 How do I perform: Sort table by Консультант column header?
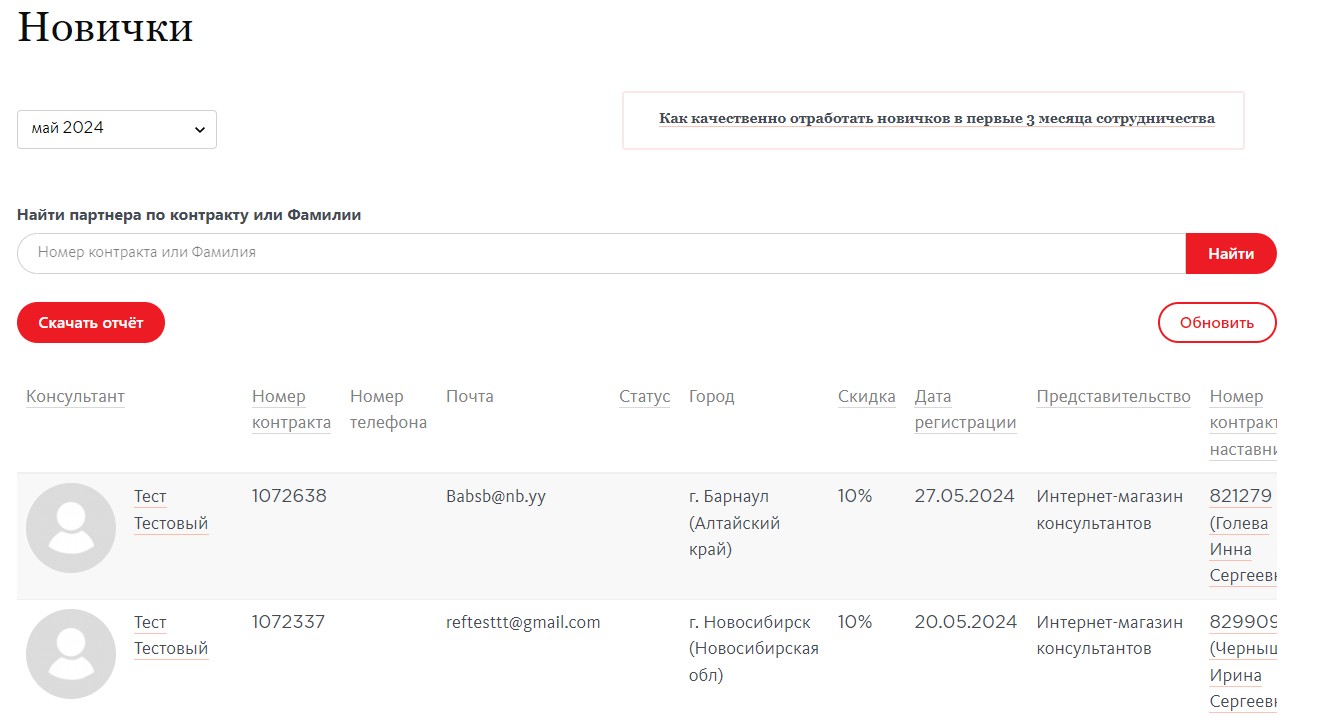click(x=75, y=397)
